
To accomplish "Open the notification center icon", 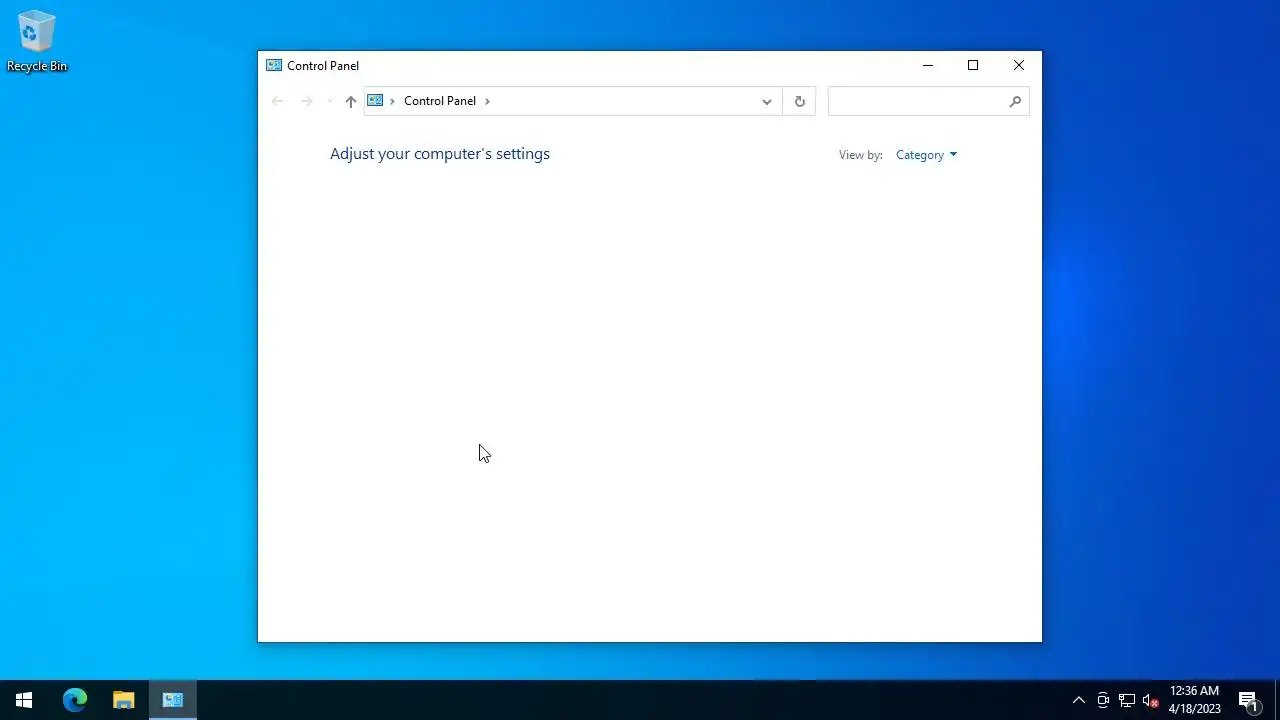I will (x=1248, y=700).
